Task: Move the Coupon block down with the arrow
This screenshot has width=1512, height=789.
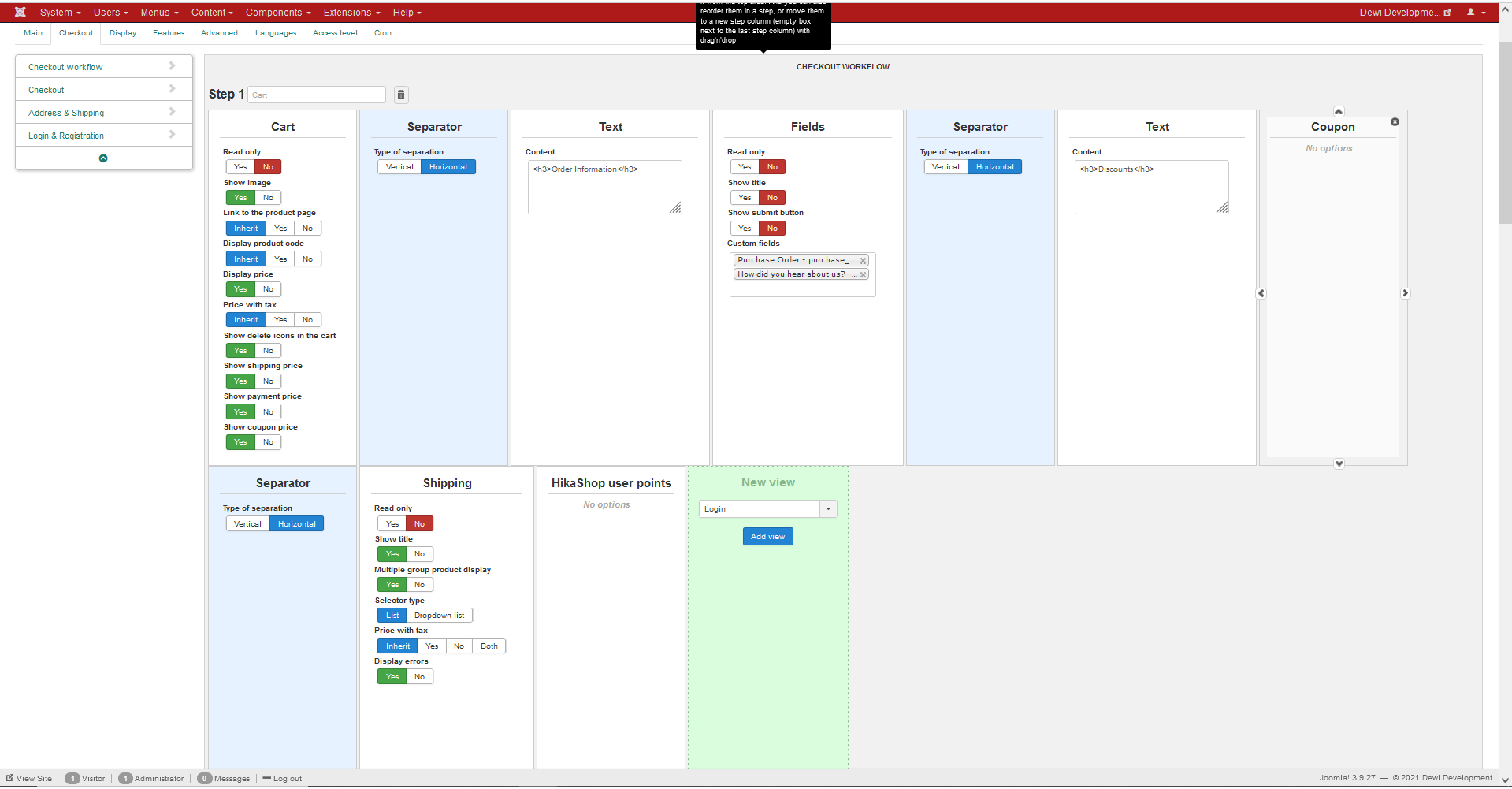Action: [x=1339, y=463]
